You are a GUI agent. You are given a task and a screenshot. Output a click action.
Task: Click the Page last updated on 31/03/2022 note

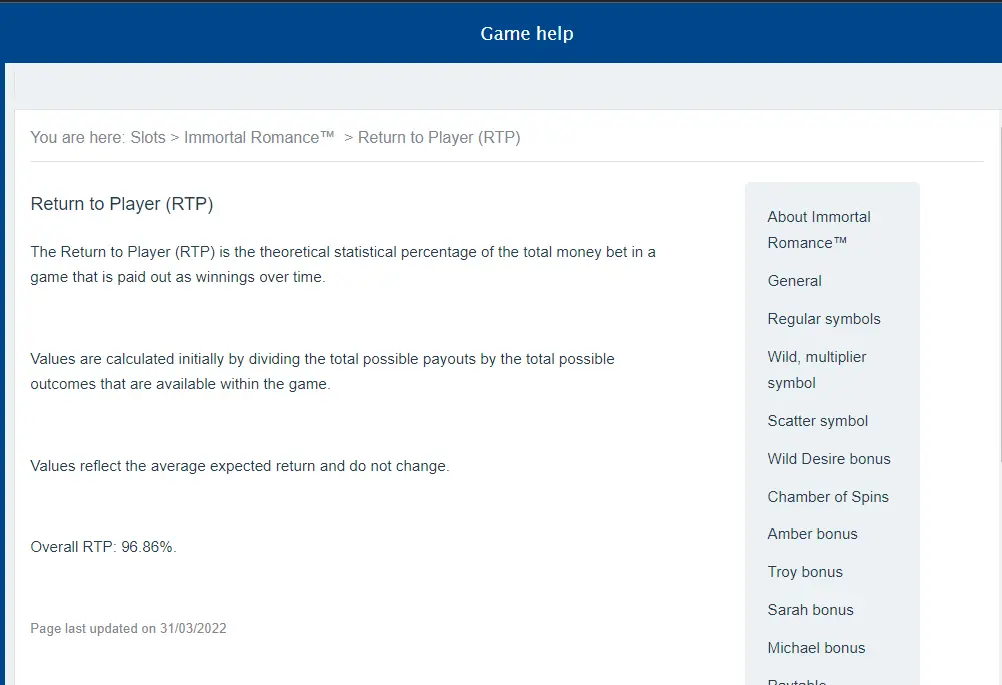click(128, 629)
